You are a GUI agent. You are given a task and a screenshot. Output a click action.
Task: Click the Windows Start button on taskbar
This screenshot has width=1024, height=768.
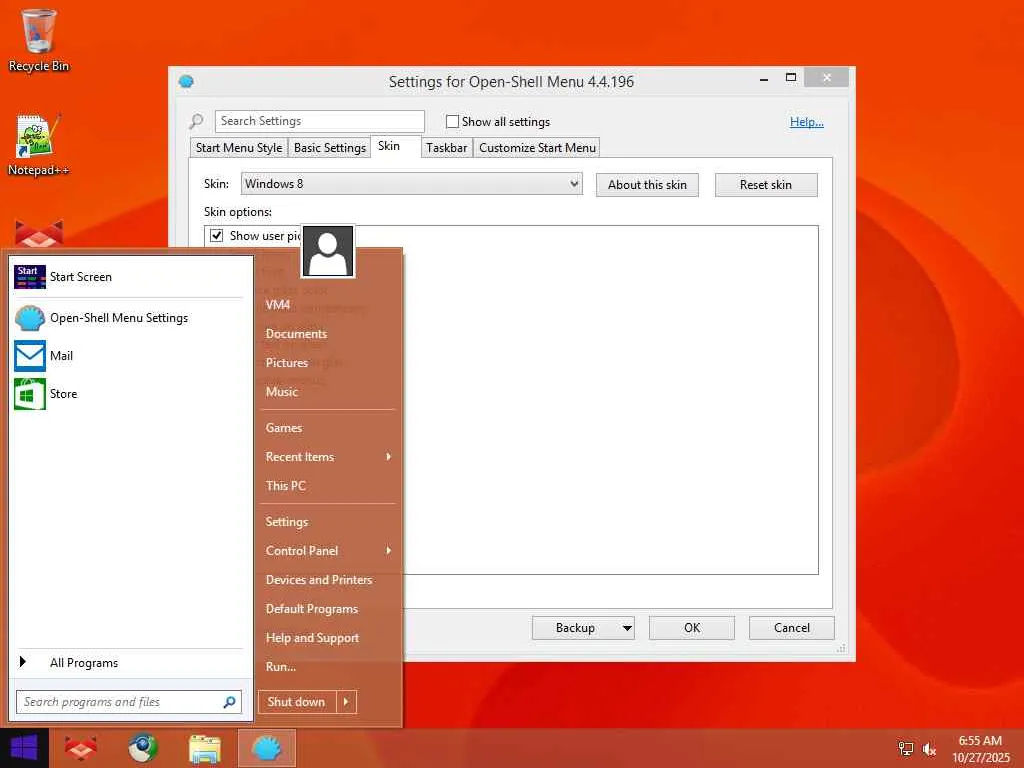(x=24, y=748)
